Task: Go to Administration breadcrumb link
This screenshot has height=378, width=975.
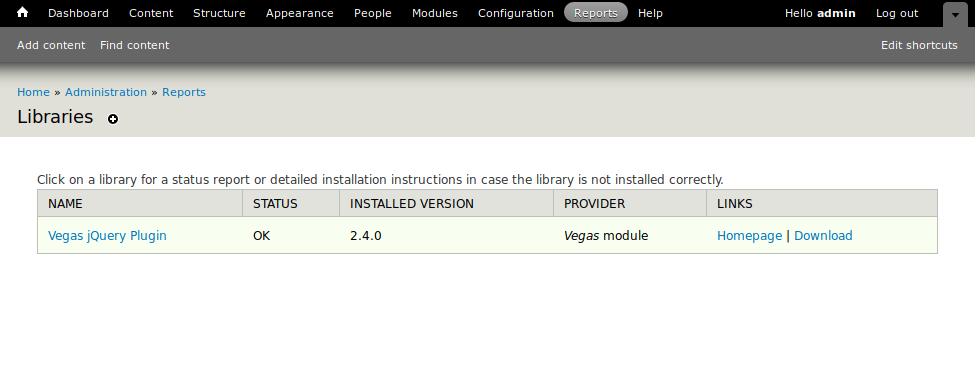Action: tap(106, 92)
